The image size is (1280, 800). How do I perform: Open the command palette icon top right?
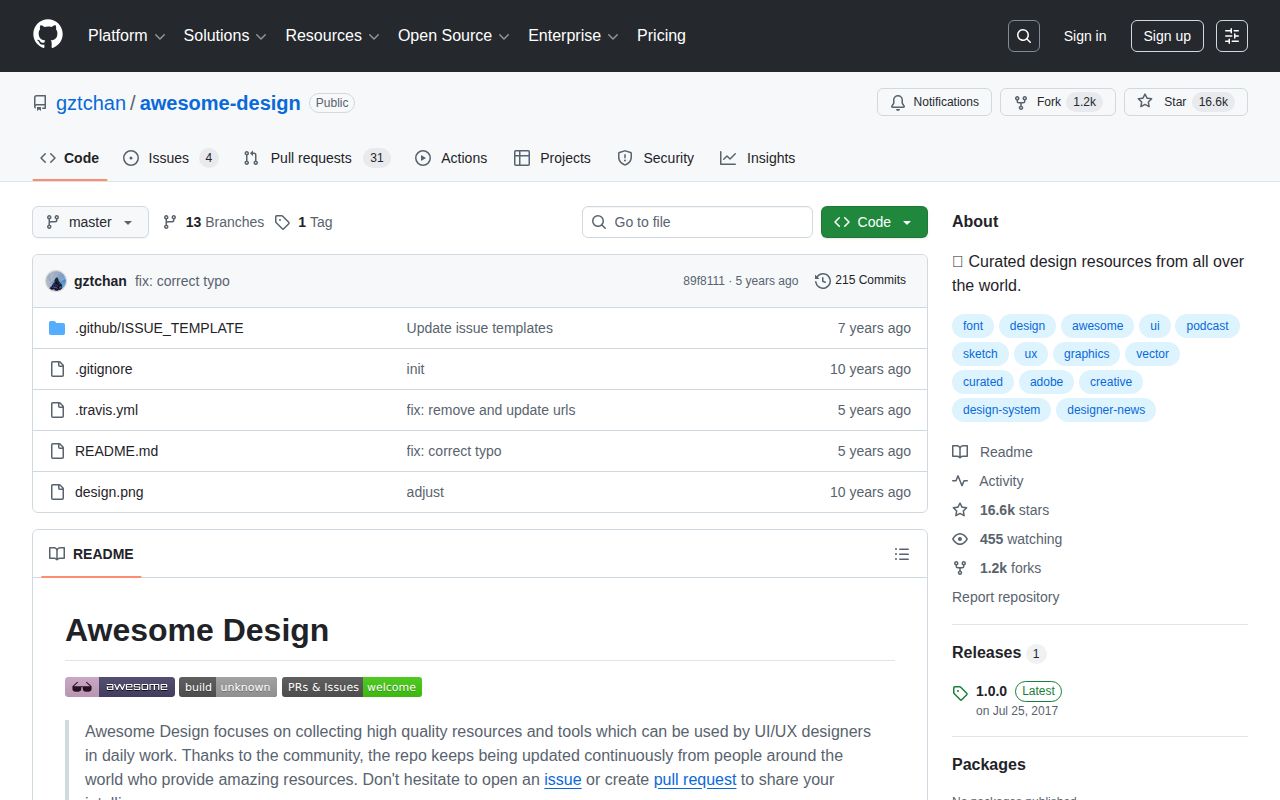tap(1231, 36)
